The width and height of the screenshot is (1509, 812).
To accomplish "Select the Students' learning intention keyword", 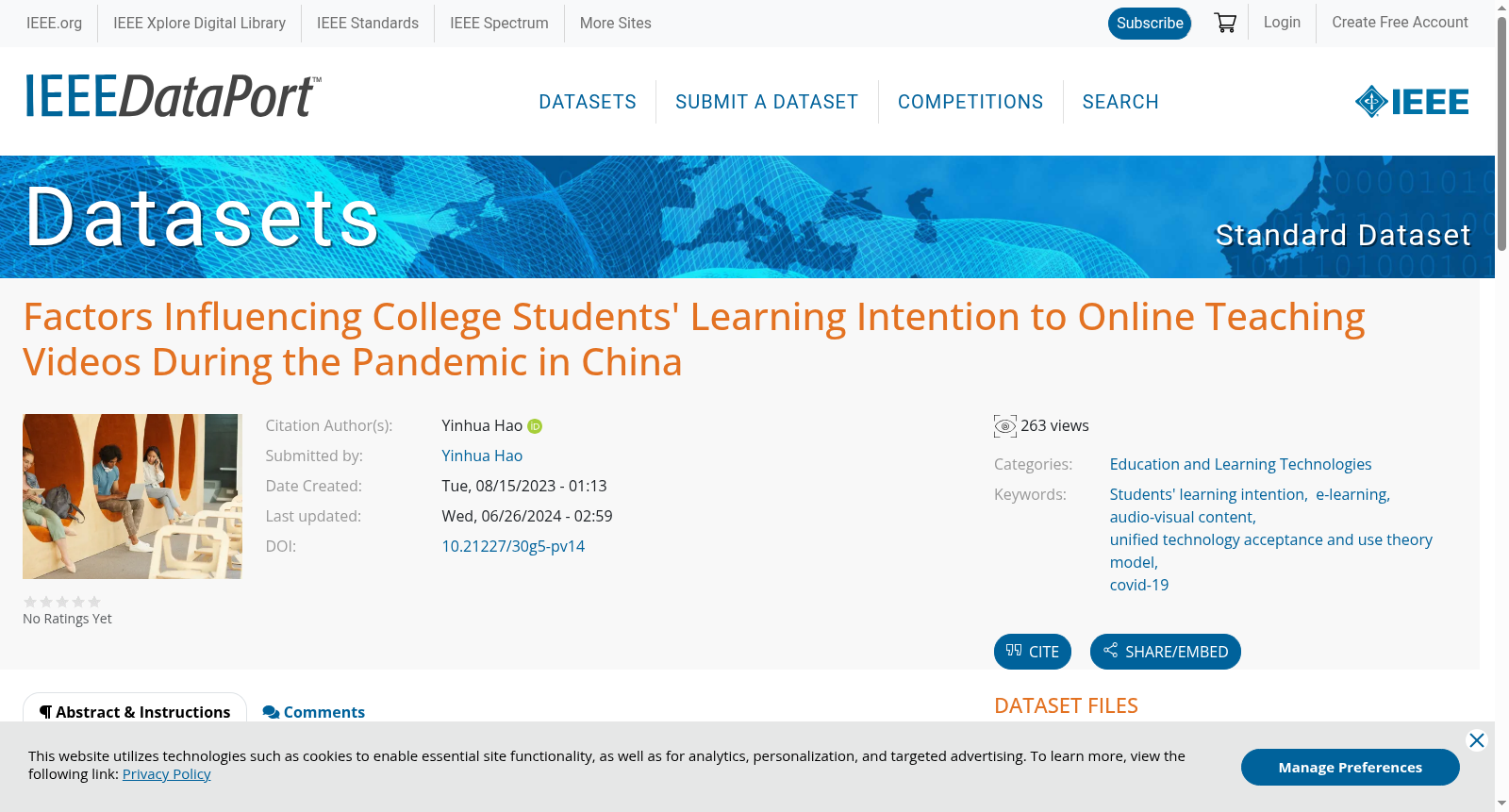I will coord(1207,494).
